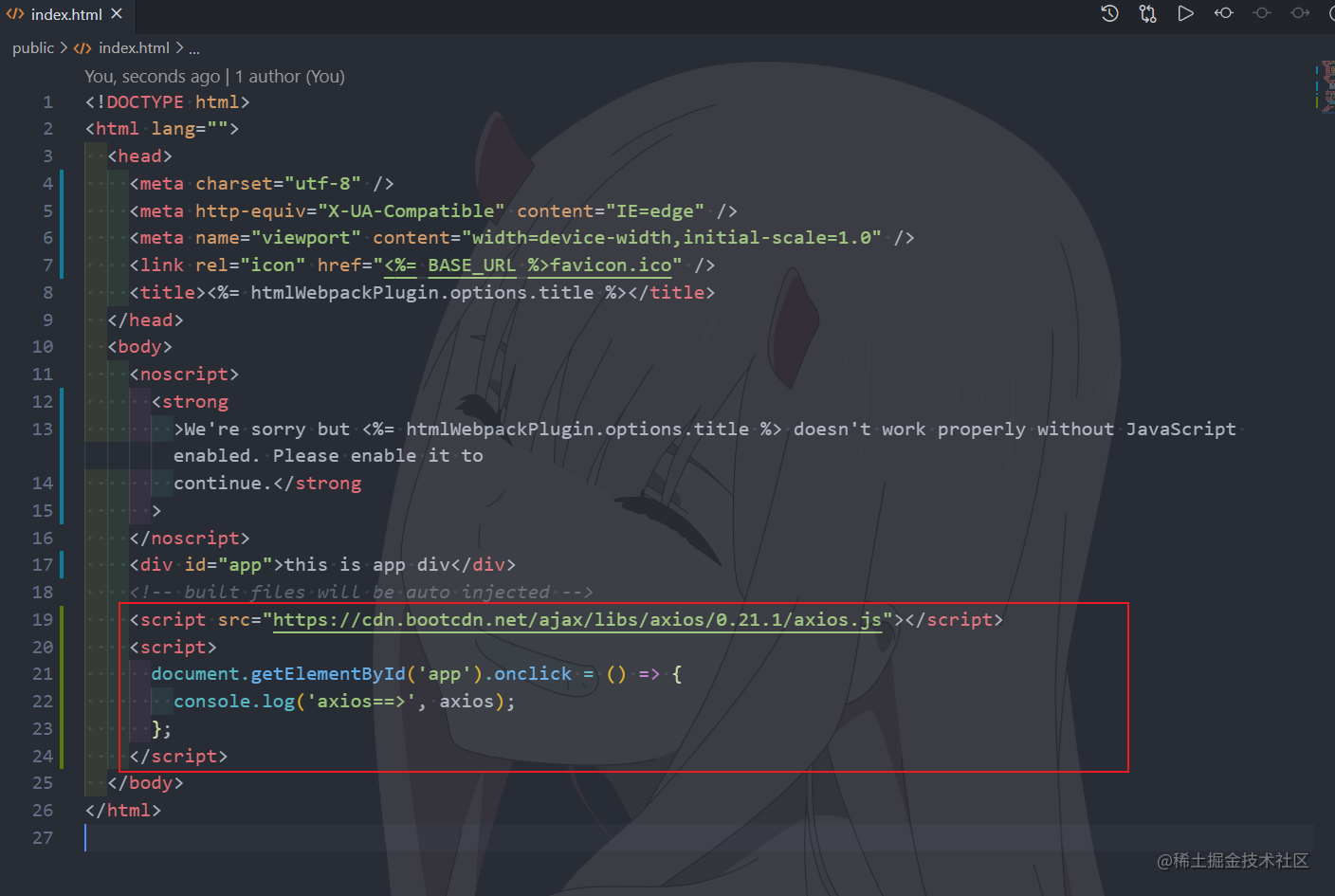Open the compare changes icon in the editor toolbar

point(1147,13)
